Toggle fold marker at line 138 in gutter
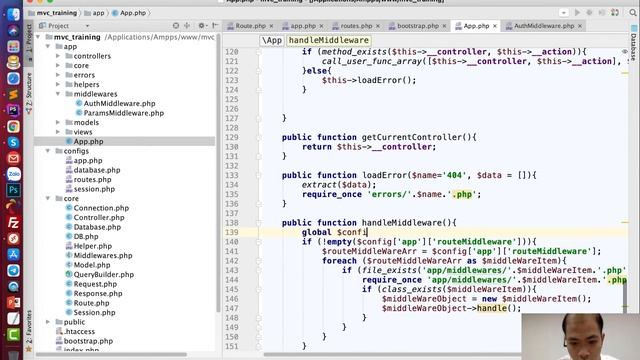Screen dimensions: 640x360 [x=258, y=223]
